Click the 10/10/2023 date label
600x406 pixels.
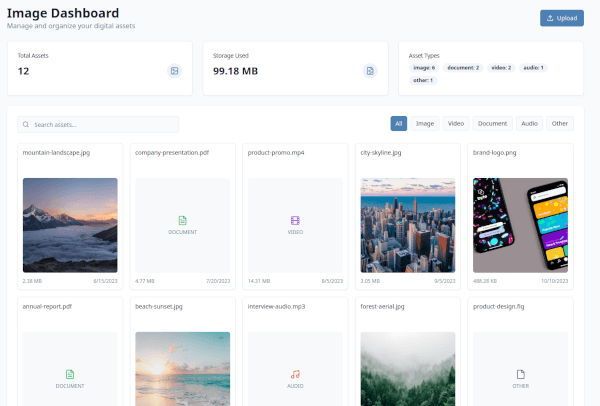[554, 281]
